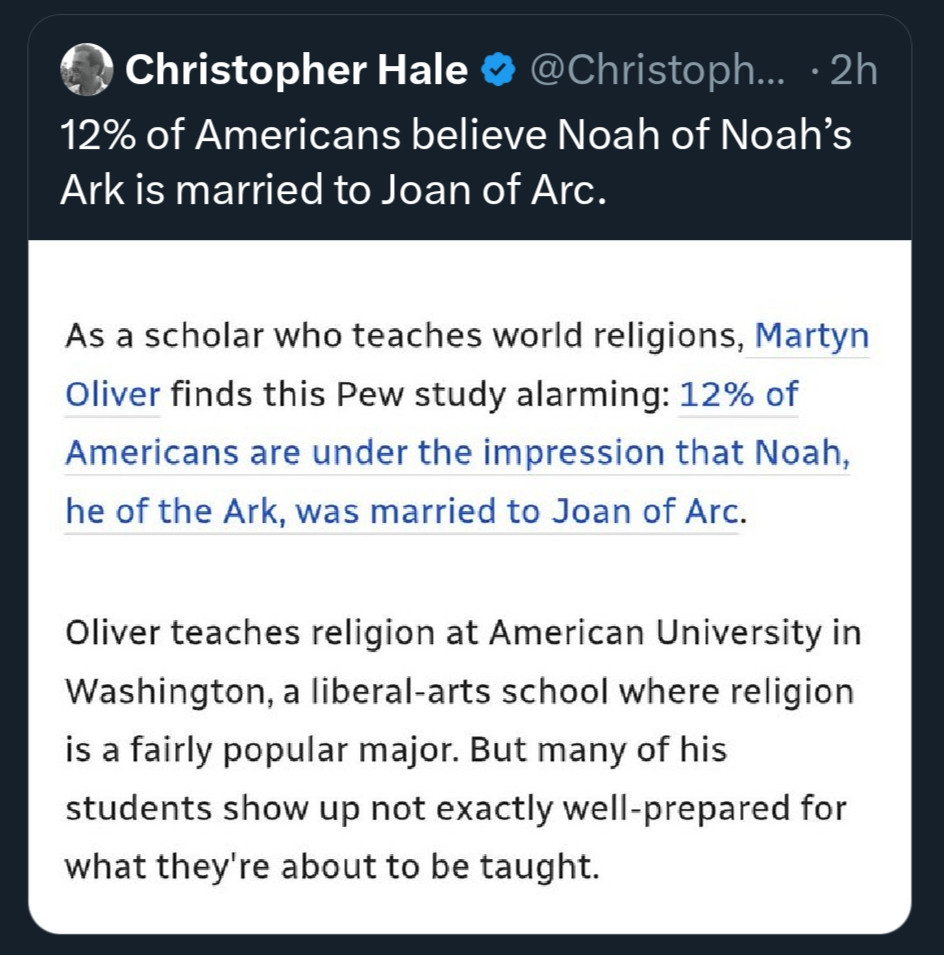Click the 'Oliver' hyperlink on second line
Screen dimensions: 944x955
112,394
